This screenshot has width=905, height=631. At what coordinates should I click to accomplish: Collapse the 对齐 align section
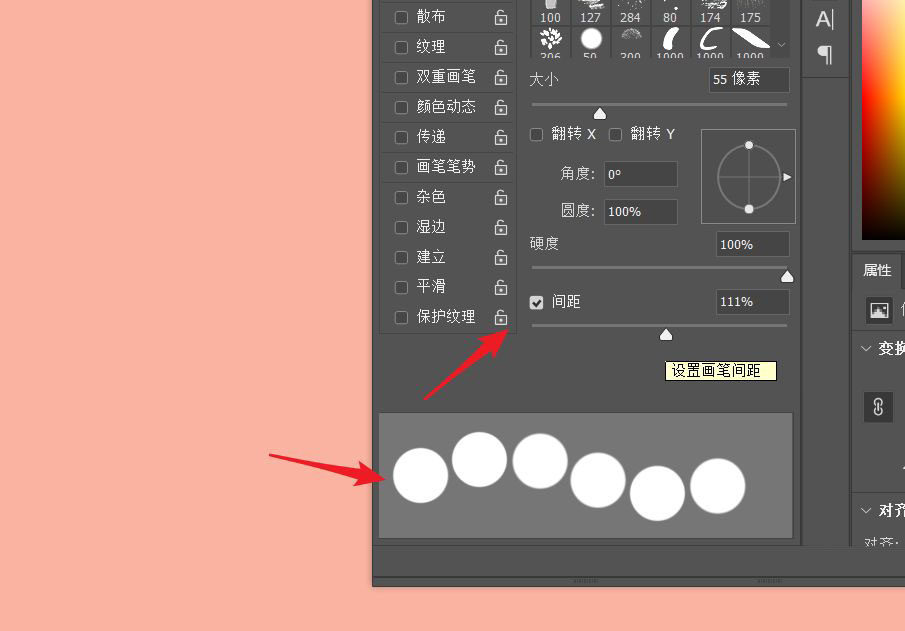866,510
